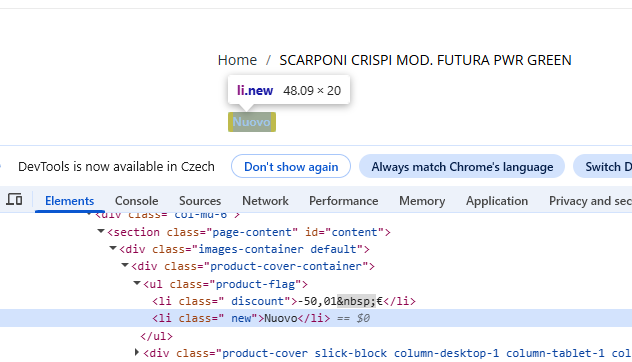Switch to the Console tab
Image resolution: width=632 pixels, height=362 pixels.
137,201
